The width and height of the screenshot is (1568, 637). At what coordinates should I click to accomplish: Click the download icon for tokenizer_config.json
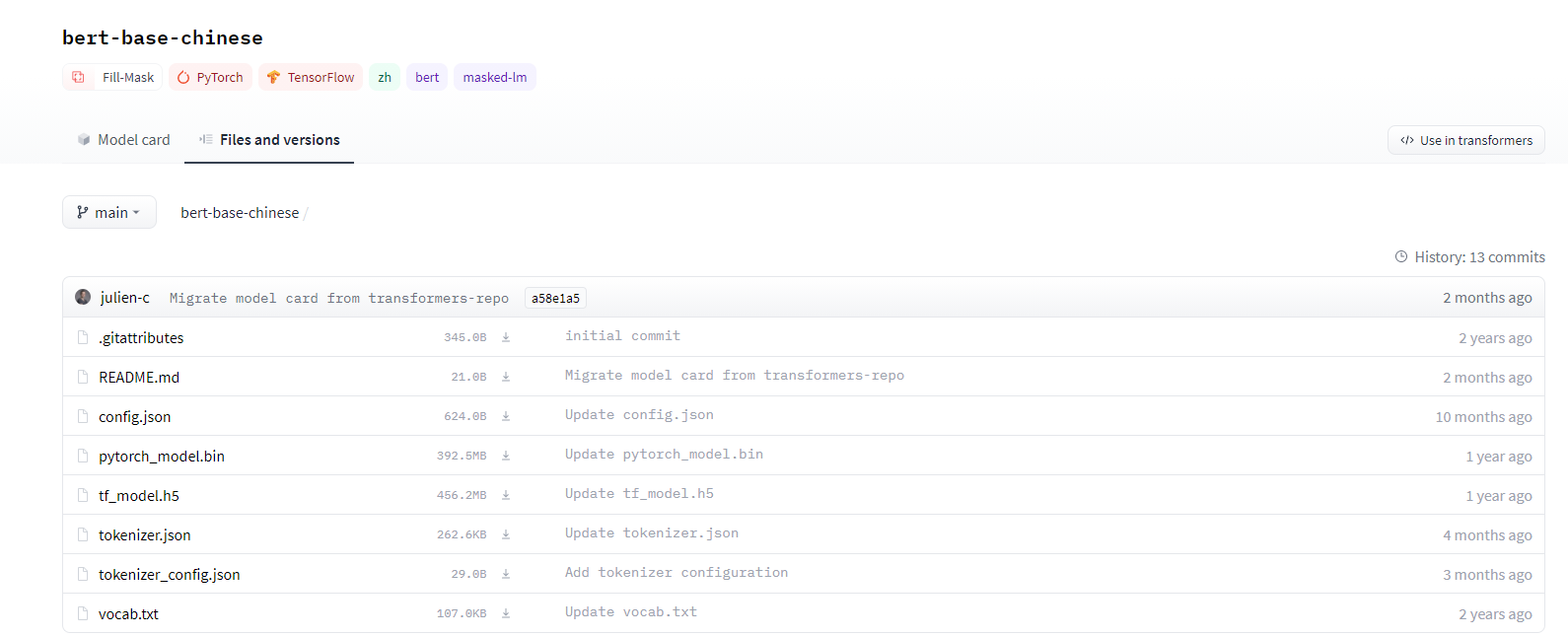pyautogui.click(x=506, y=574)
